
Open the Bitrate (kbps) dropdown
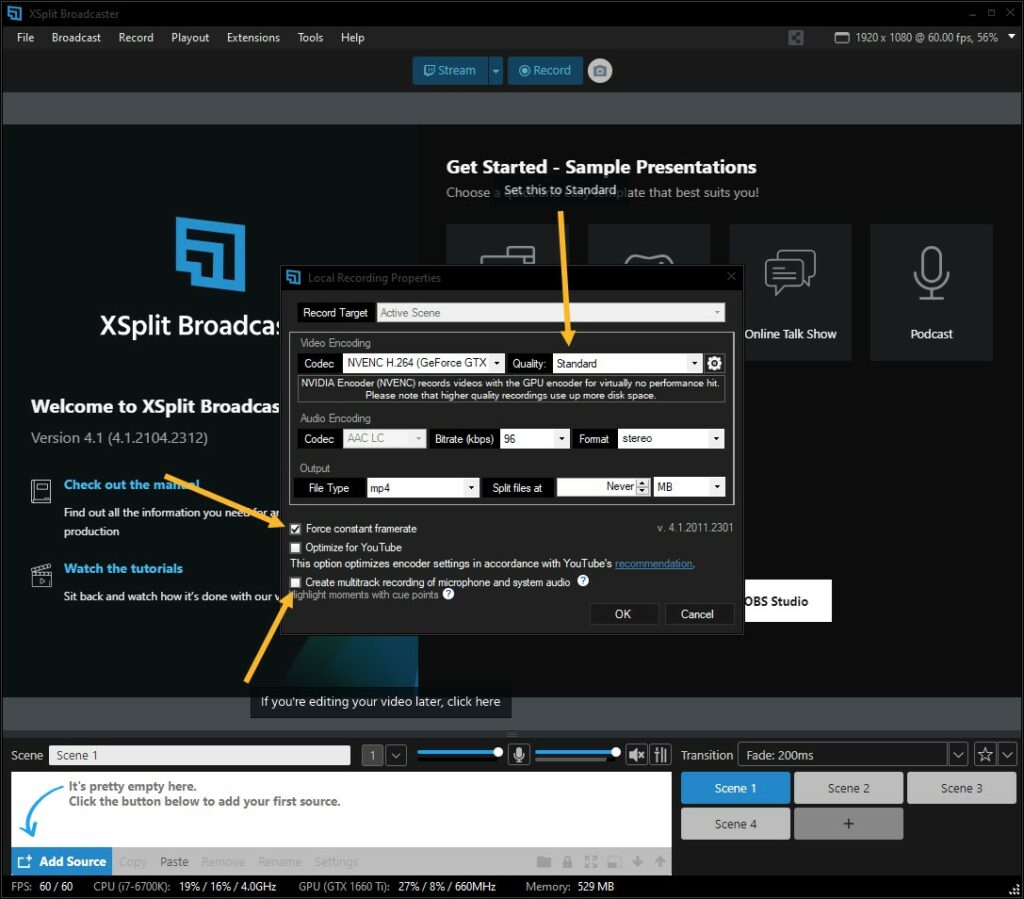click(x=535, y=439)
